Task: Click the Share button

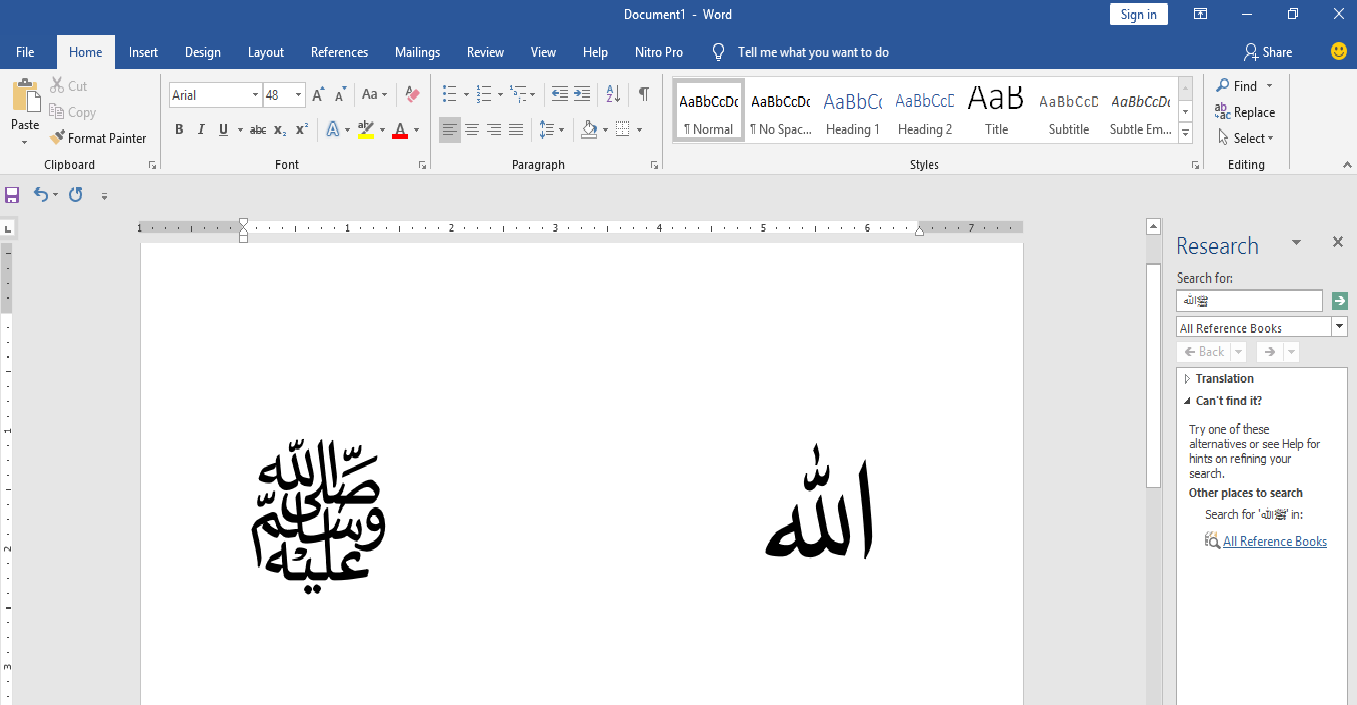Action: tap(1267, 52)
